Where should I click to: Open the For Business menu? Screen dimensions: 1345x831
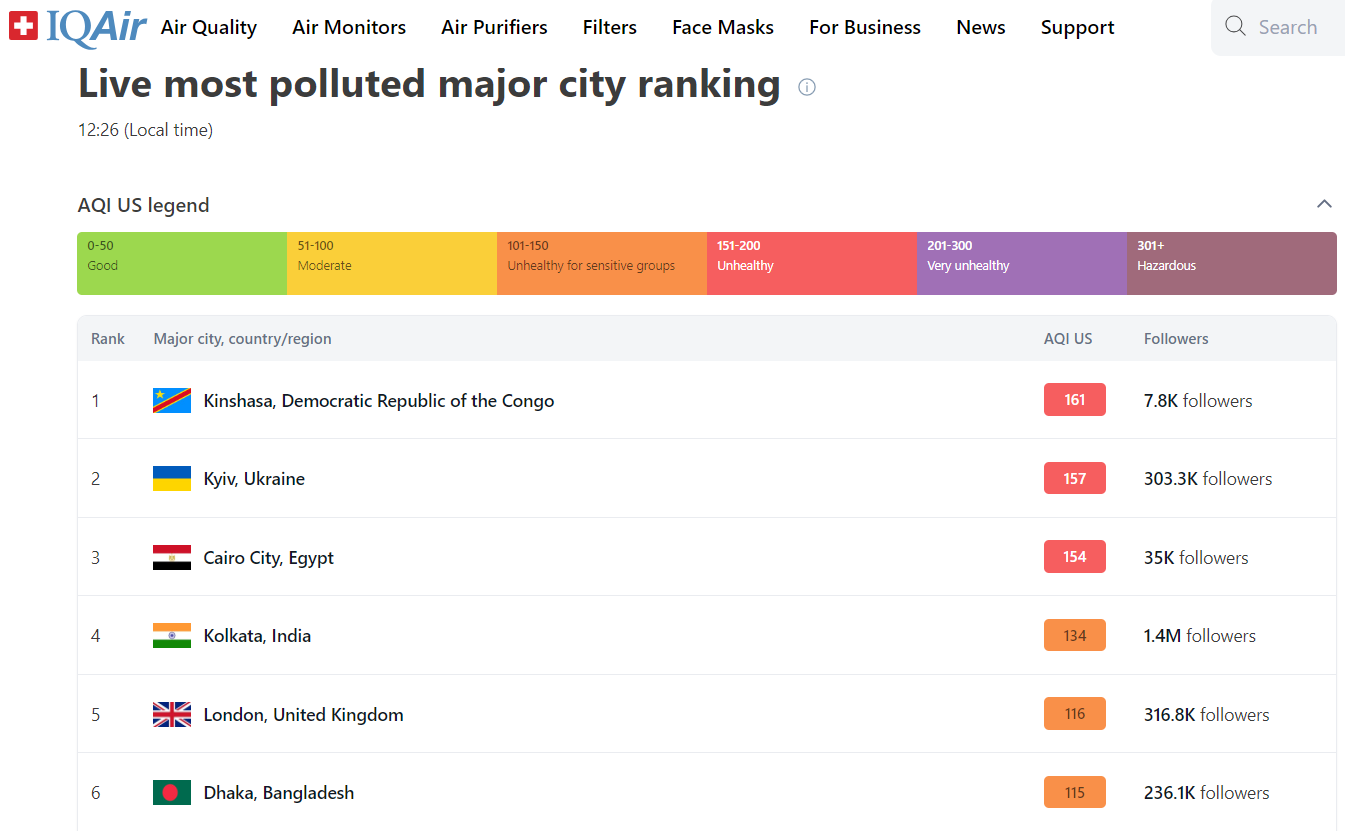(x=864, y=28)
